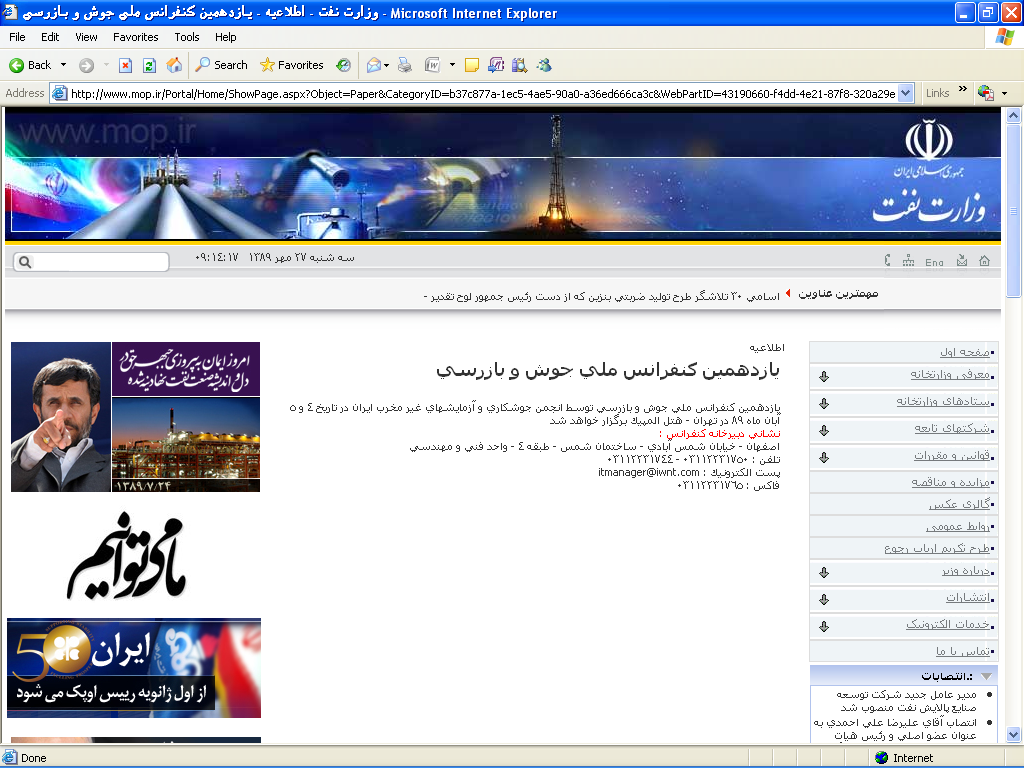Click the OneNote send toolbar icon
The height and width of the screenshot is (768, 1024).
tap(496, 65)
